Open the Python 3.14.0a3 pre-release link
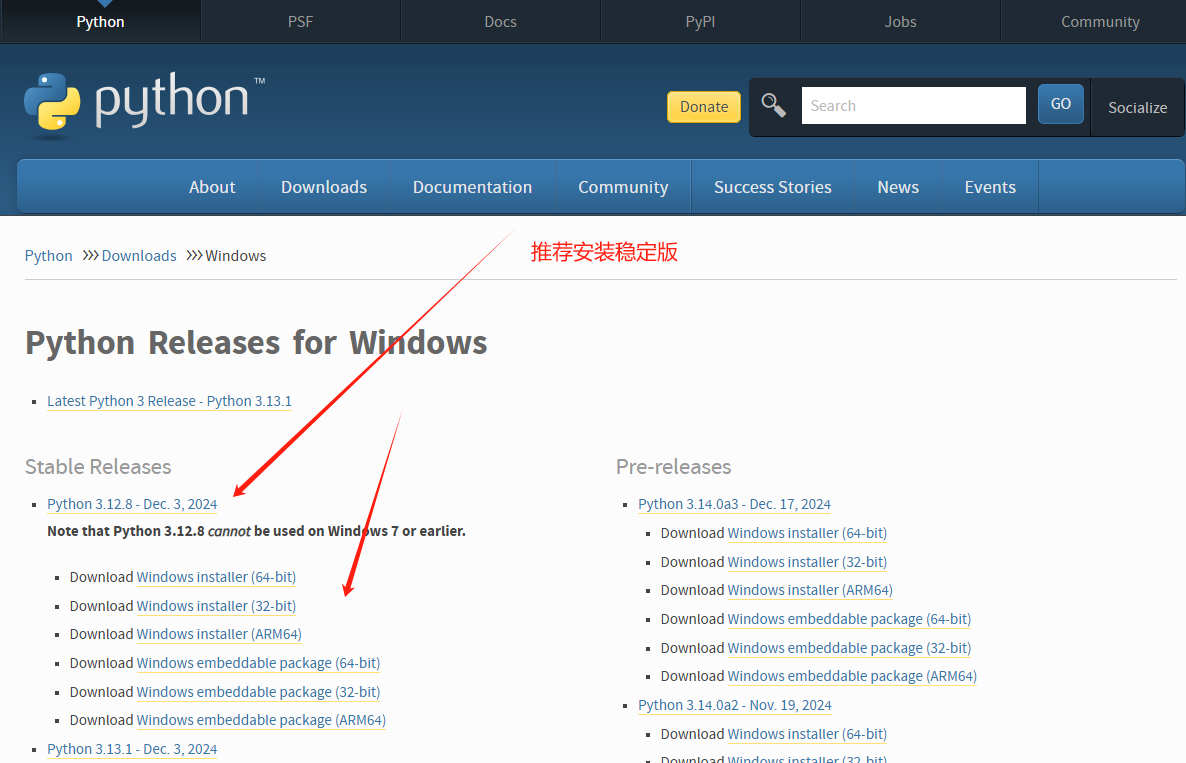The width and height of the screenshot is (1186, 763). 734,504
